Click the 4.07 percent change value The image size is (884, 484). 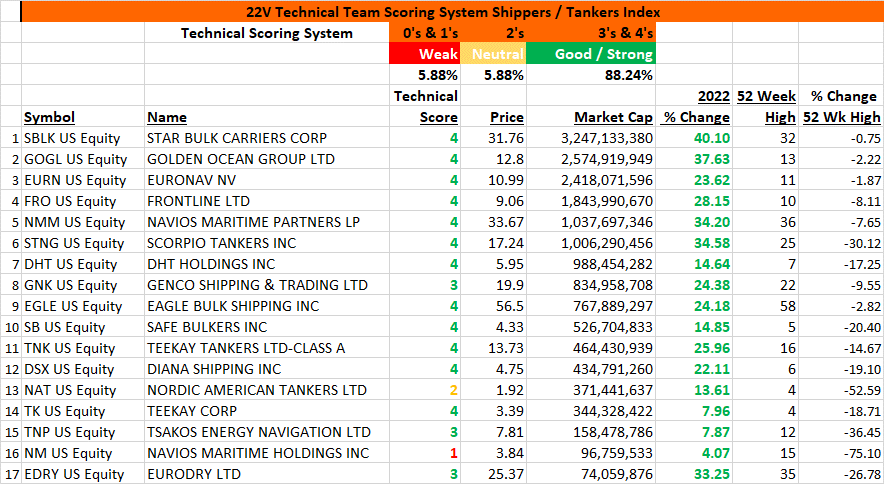click(x=694, y=453)
